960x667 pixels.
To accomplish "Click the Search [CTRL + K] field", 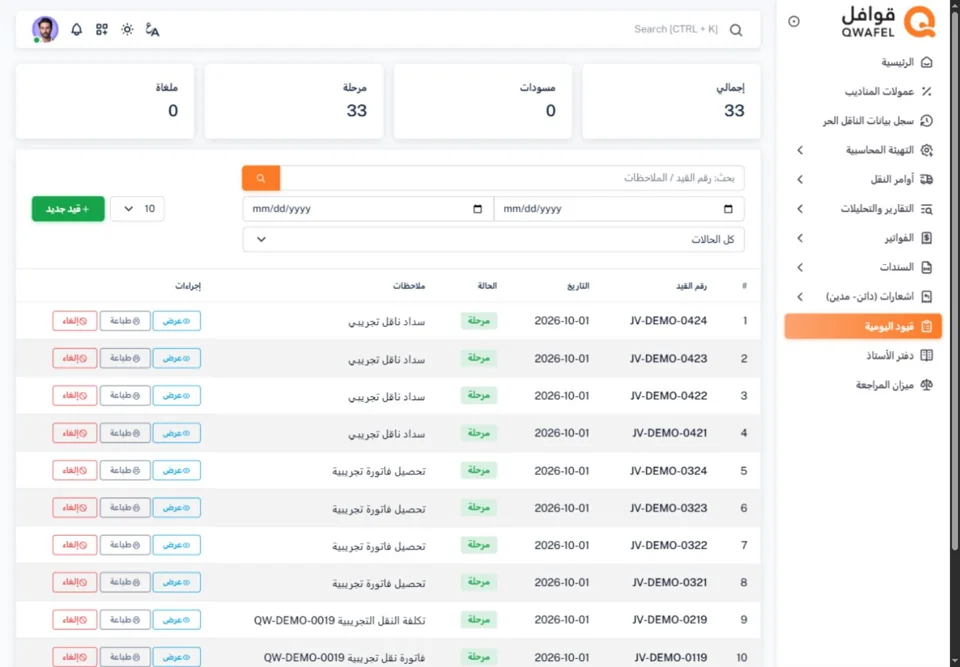I will coord(676,29).
